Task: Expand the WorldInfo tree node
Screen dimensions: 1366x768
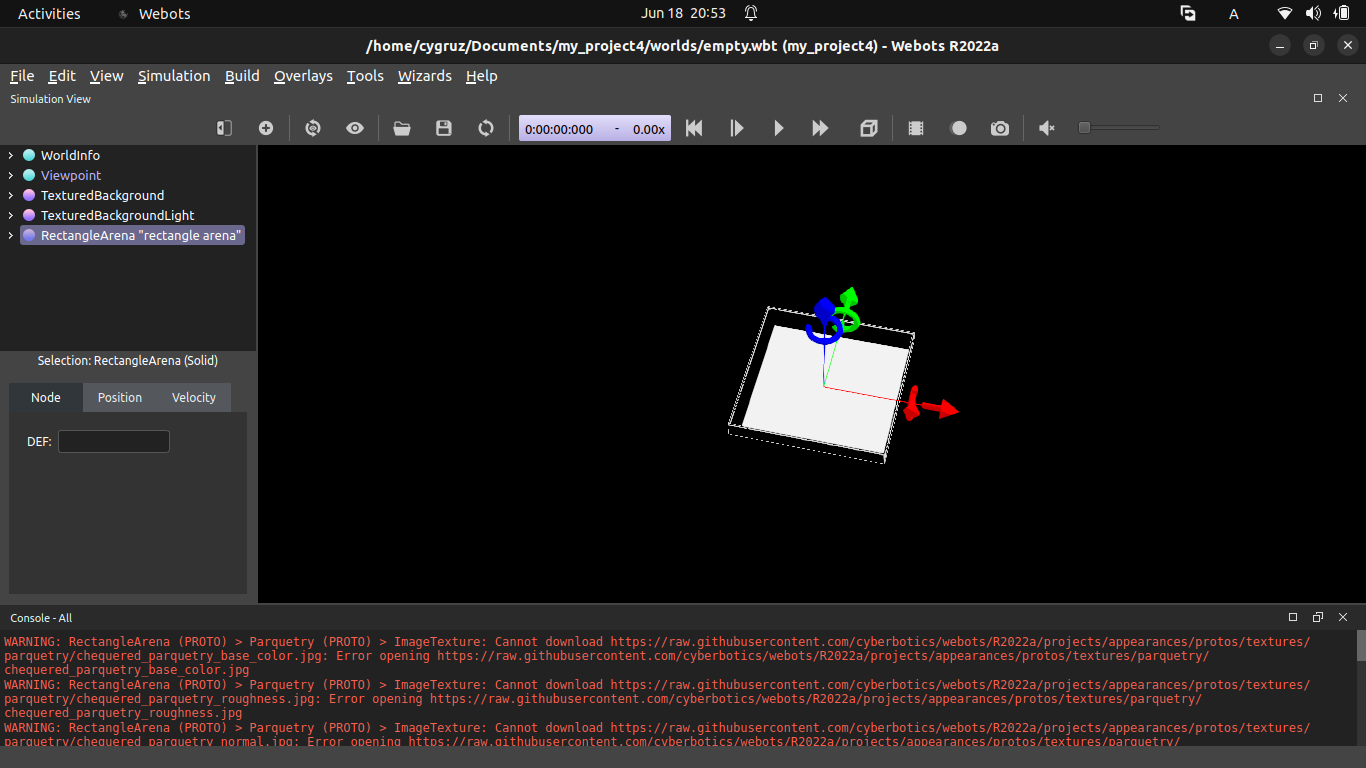Action: (11, 155)
